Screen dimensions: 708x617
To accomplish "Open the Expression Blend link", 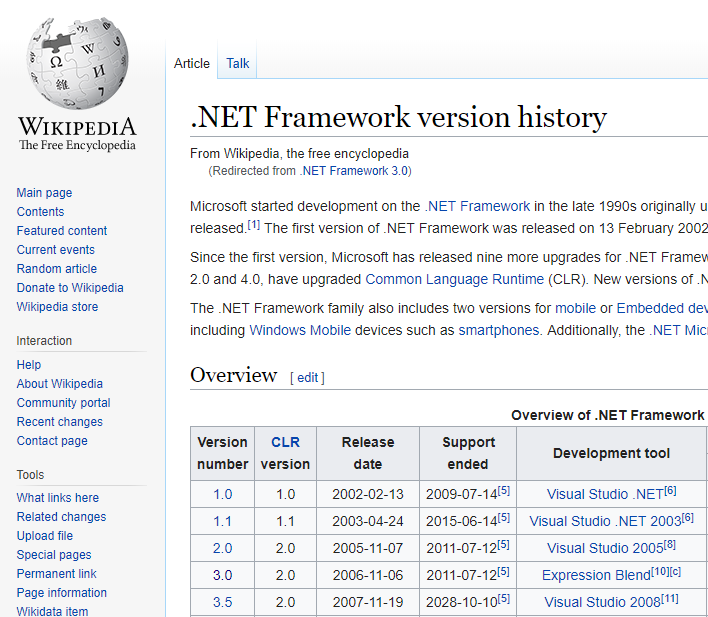I will tap(596, 575).
